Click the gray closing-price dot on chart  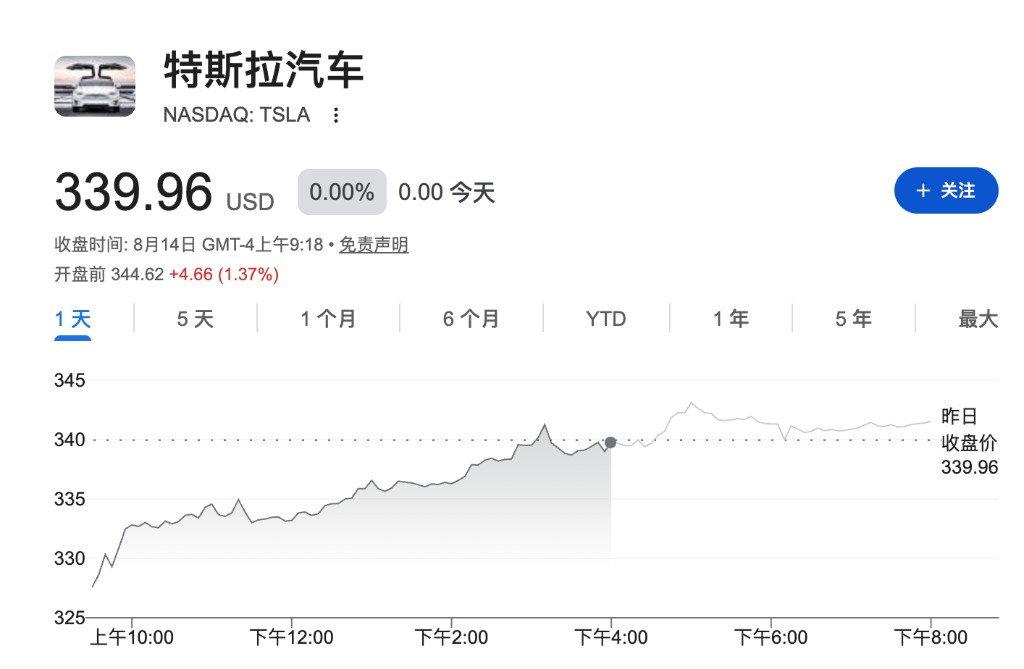611,442
